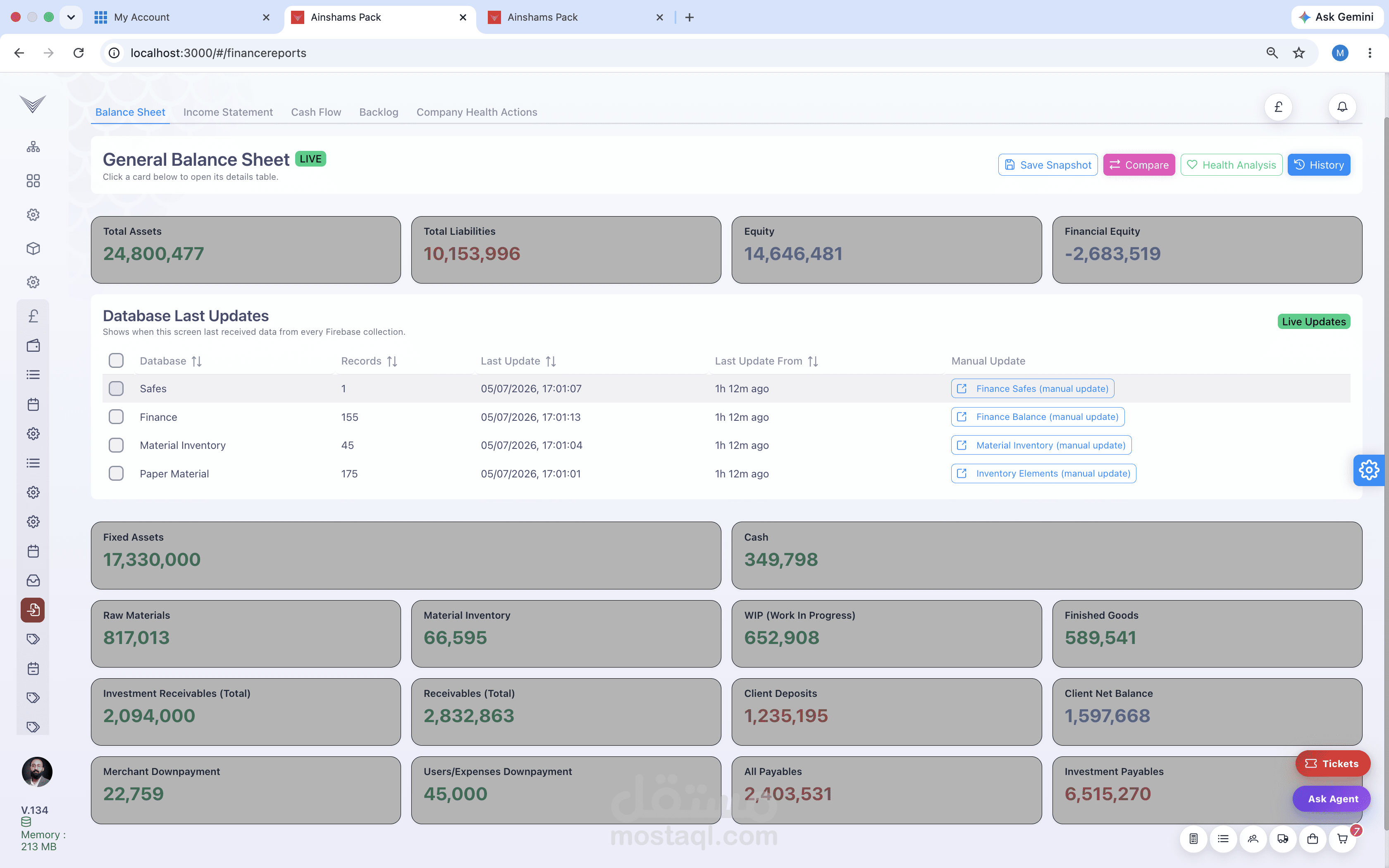This screenshot has height=868, width=1389.
Task: Open the blue settings gear side panel
Action: coord(1369,470)
